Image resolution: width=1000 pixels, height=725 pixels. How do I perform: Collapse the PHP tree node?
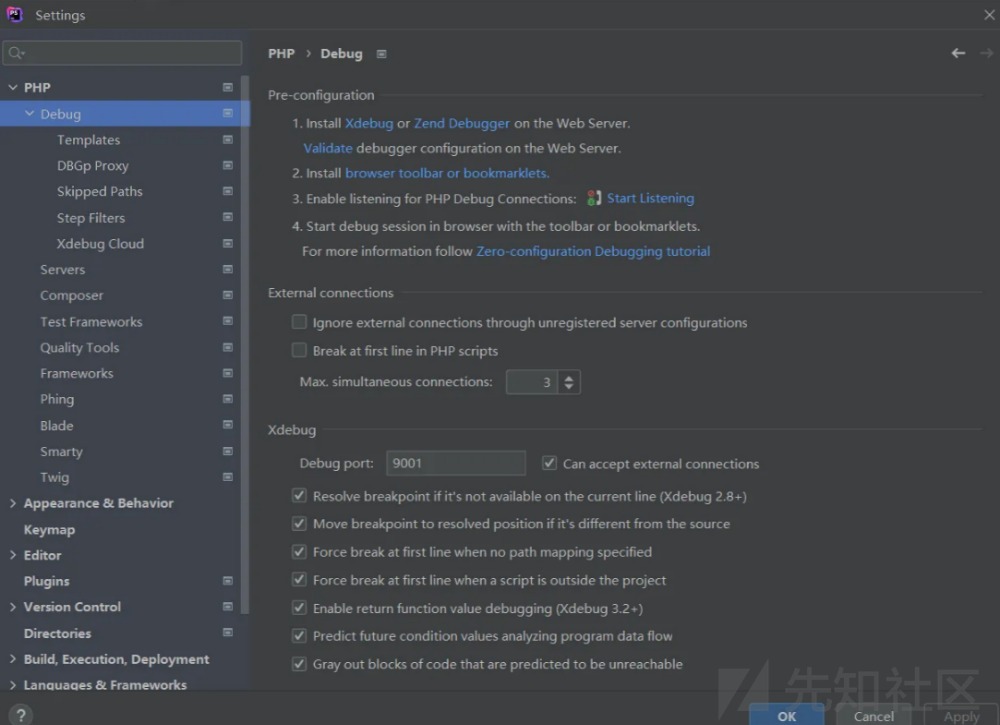[x=12, y=88]
